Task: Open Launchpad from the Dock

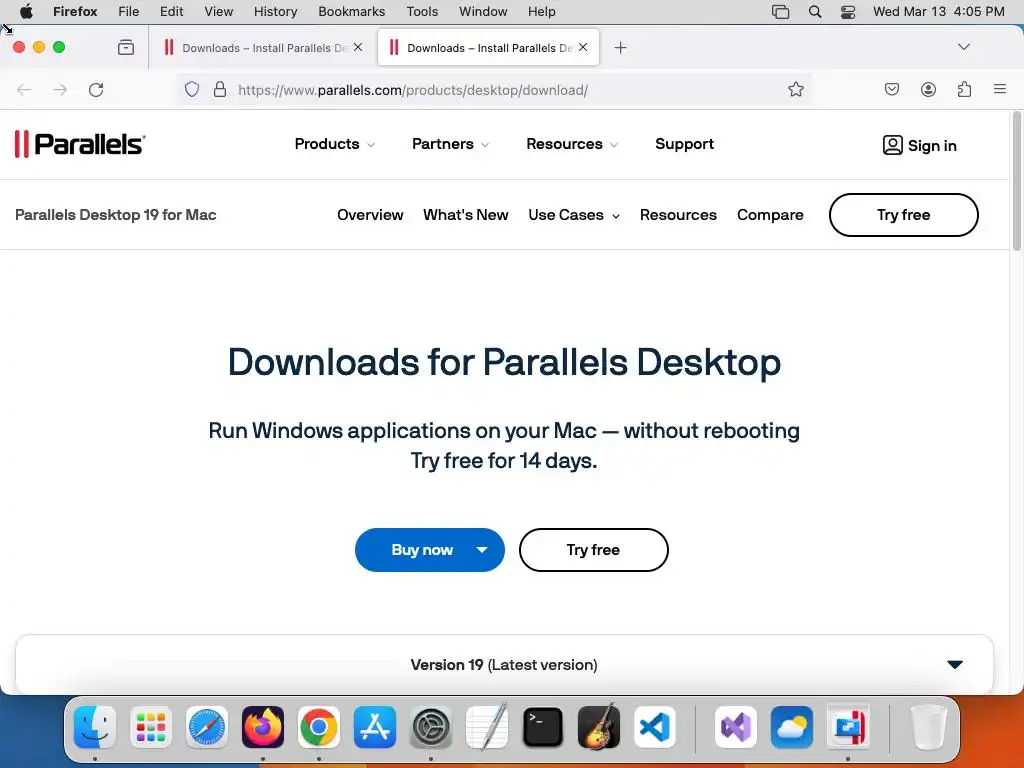Action: point(151,727)
